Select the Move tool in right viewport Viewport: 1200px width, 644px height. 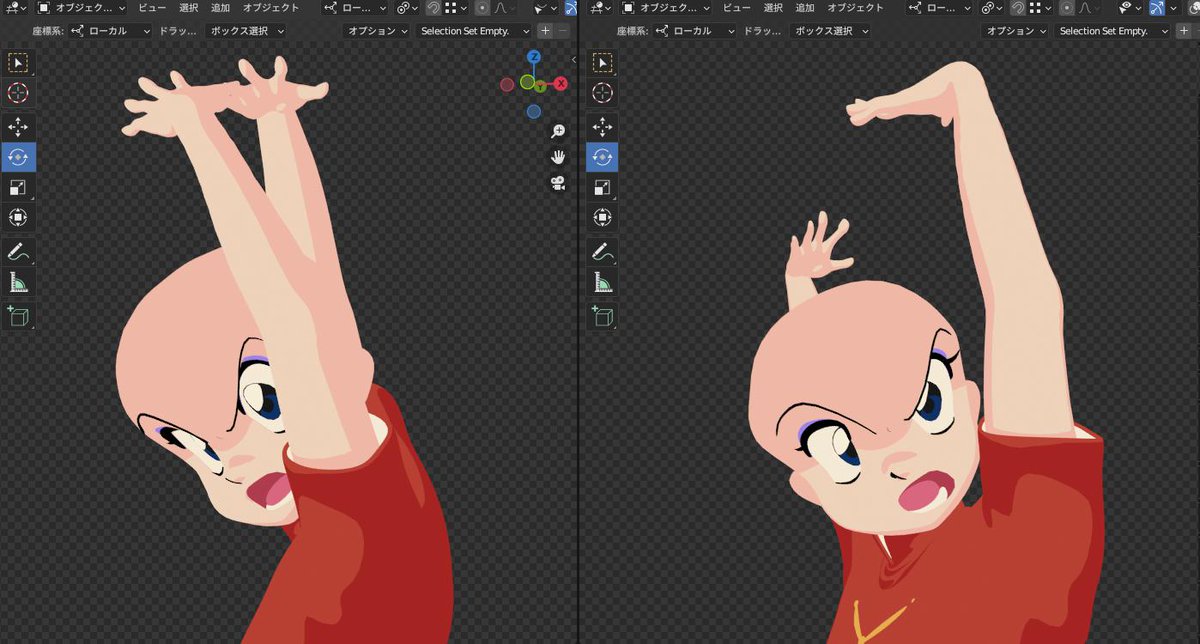click(603, 126)
